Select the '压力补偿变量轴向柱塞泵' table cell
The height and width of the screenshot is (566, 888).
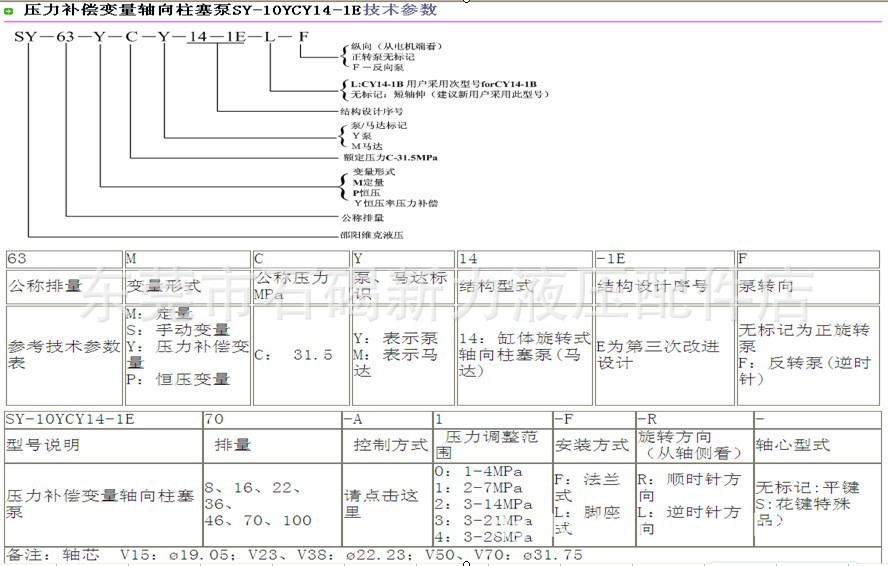(103, 504)
